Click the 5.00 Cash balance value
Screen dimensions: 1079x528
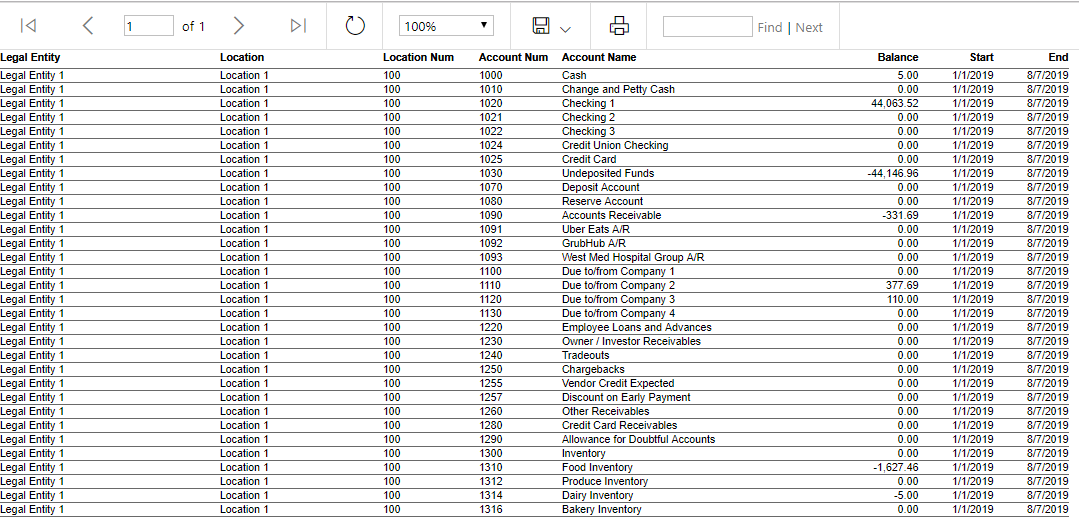(x=908, y=75)
